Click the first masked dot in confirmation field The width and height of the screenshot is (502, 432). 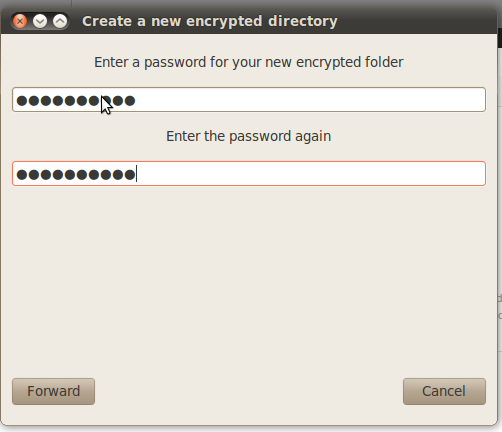tap(22, 175)
